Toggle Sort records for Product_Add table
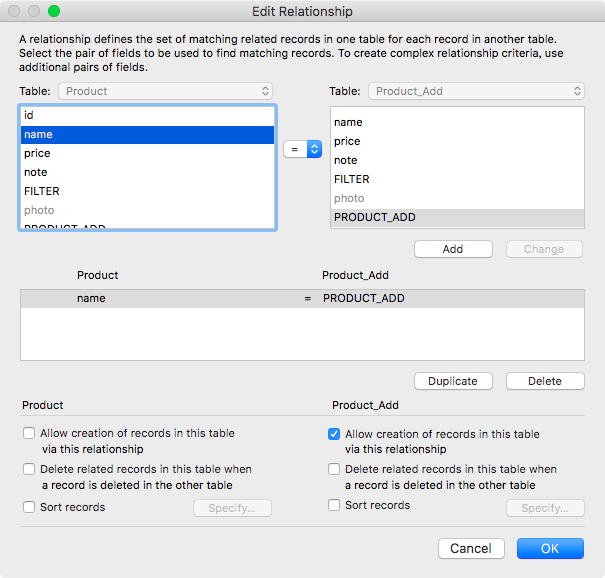Screen dimensions: 605x578 coord(334,505)
